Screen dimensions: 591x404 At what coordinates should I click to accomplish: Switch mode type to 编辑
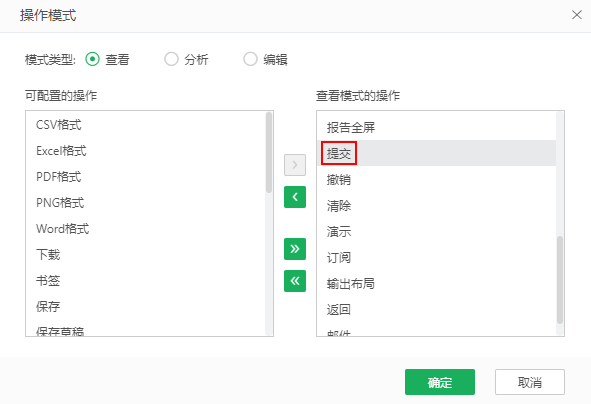(250, 59)
